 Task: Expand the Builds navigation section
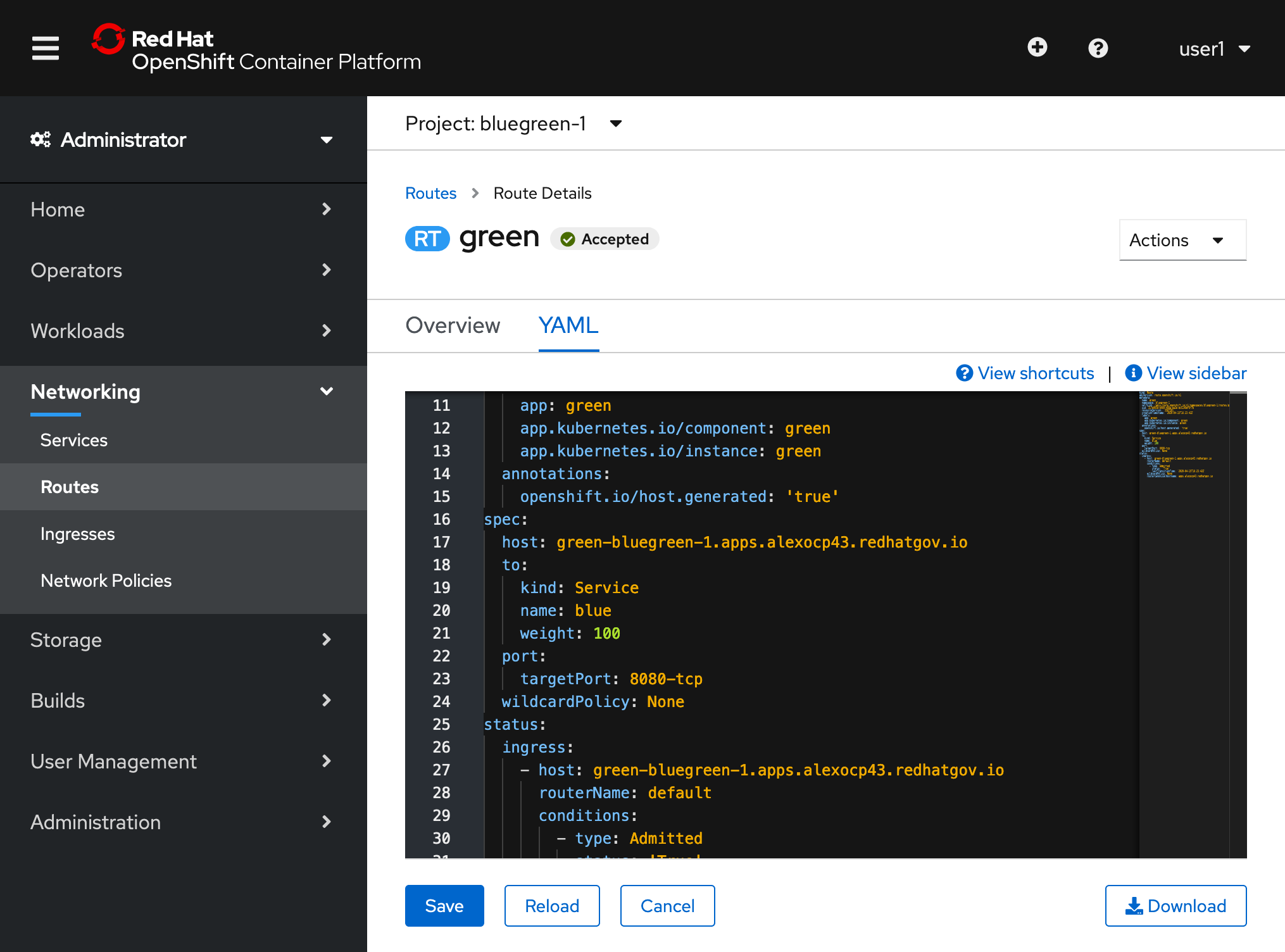click(x=184, y=701)
